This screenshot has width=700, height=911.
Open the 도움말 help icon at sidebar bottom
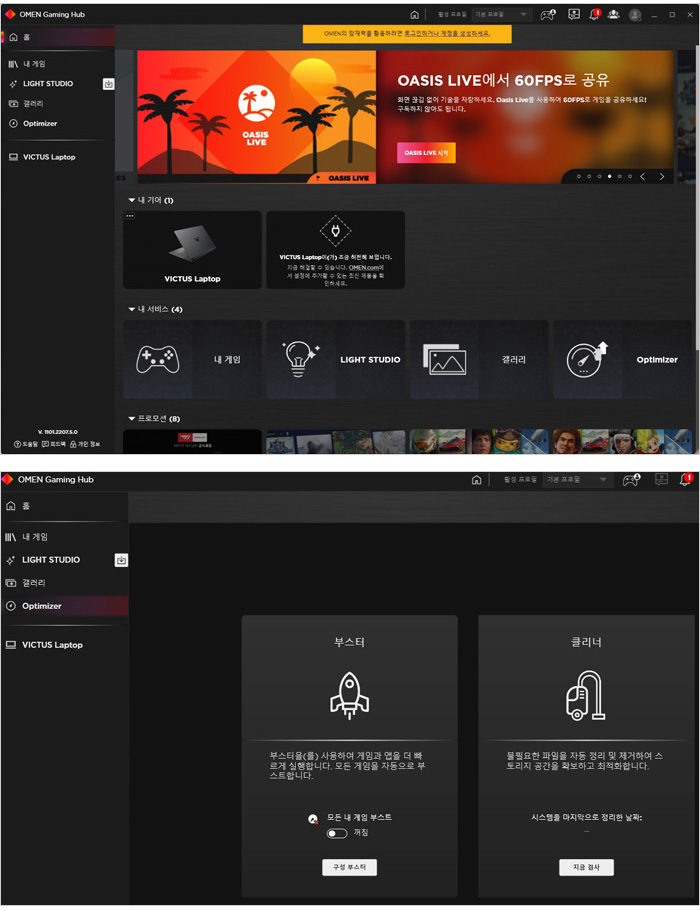pyautogui.click(x=18, y=444)
